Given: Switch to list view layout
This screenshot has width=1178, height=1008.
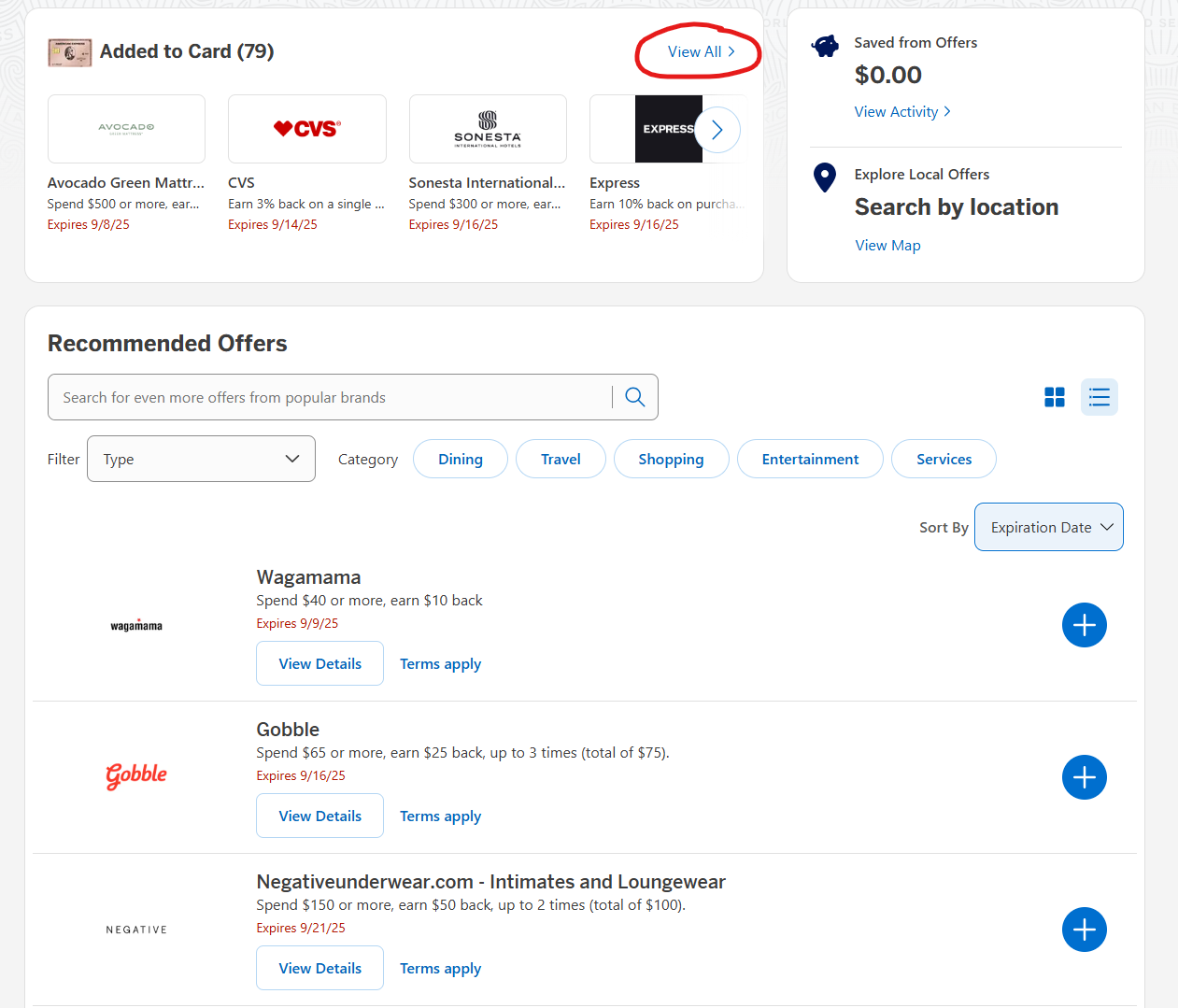Looking at the screenshot, I should tap(1100, 397).
